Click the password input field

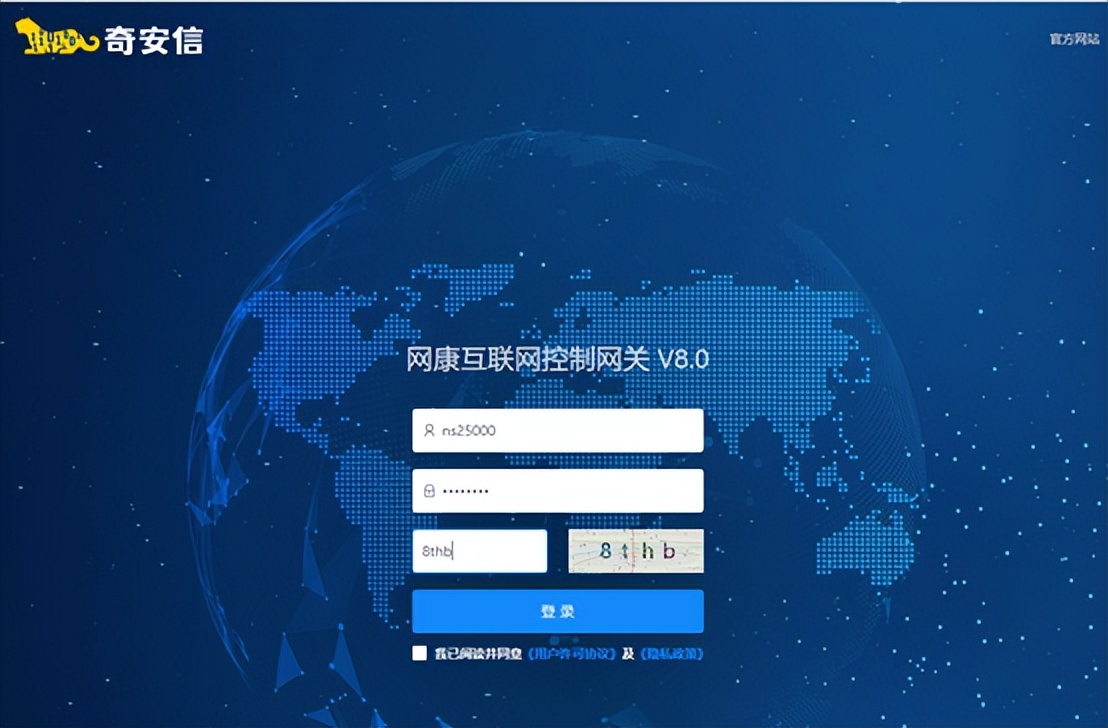[x=557, y=490]
